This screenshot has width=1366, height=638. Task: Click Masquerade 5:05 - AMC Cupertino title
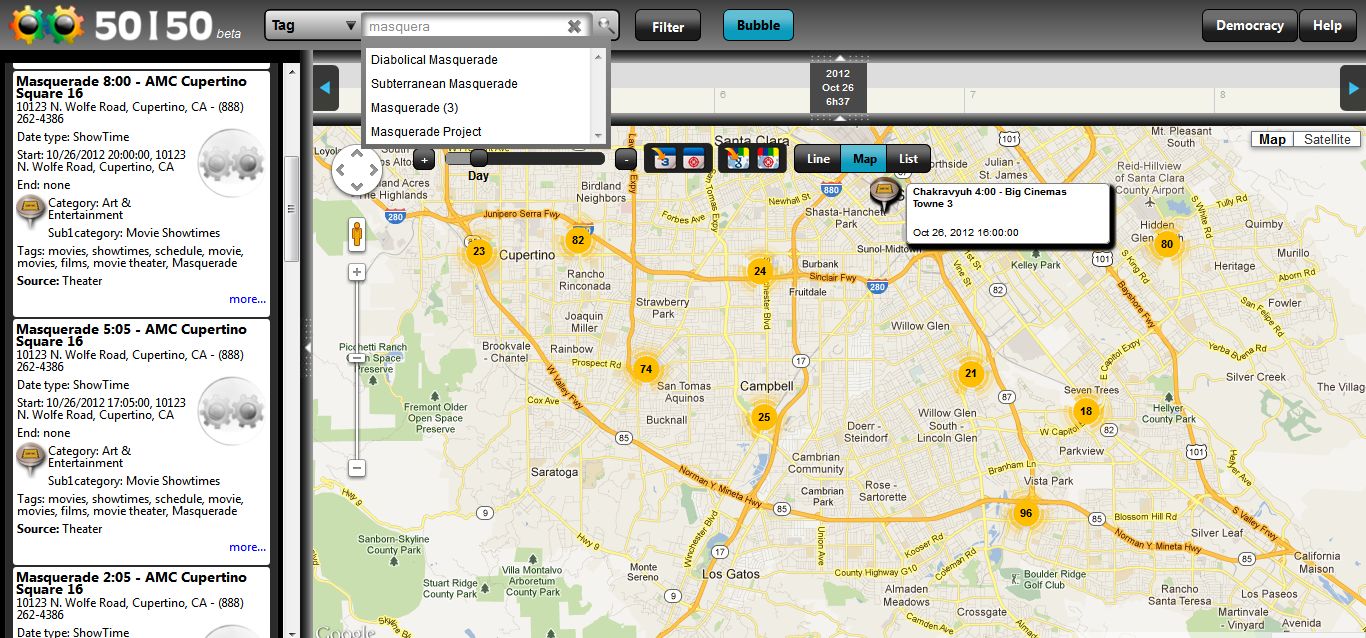pos(131,335)
